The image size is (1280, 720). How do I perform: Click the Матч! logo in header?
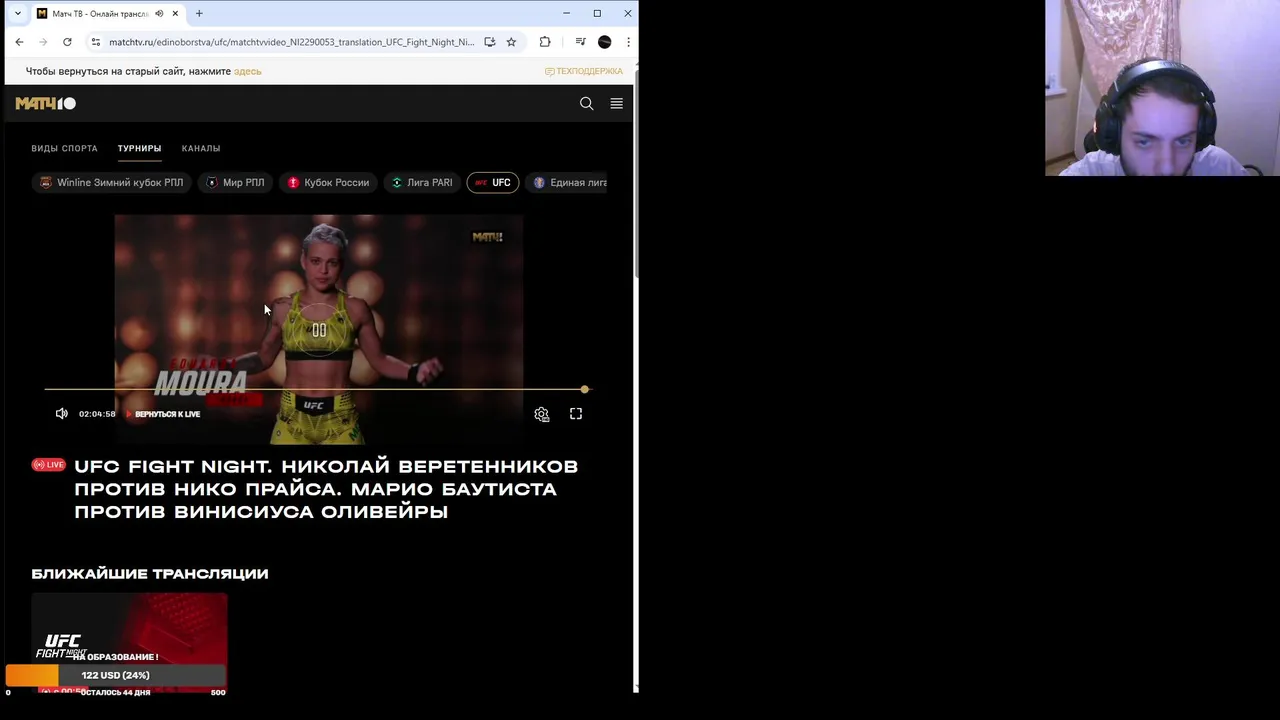pyautogui.click(x=46, y=103)
